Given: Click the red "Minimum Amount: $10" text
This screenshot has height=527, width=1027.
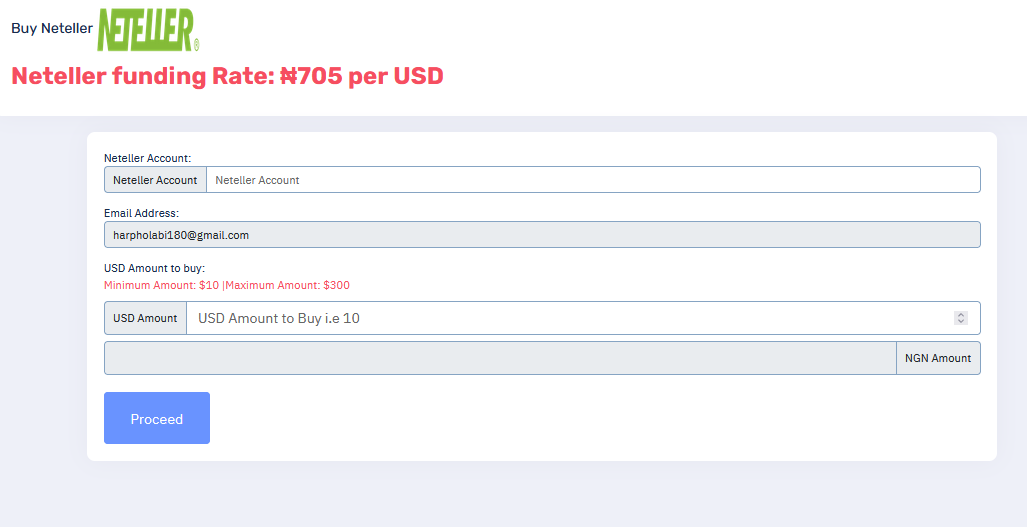Looking at the screenshot, I should point(161,285).
